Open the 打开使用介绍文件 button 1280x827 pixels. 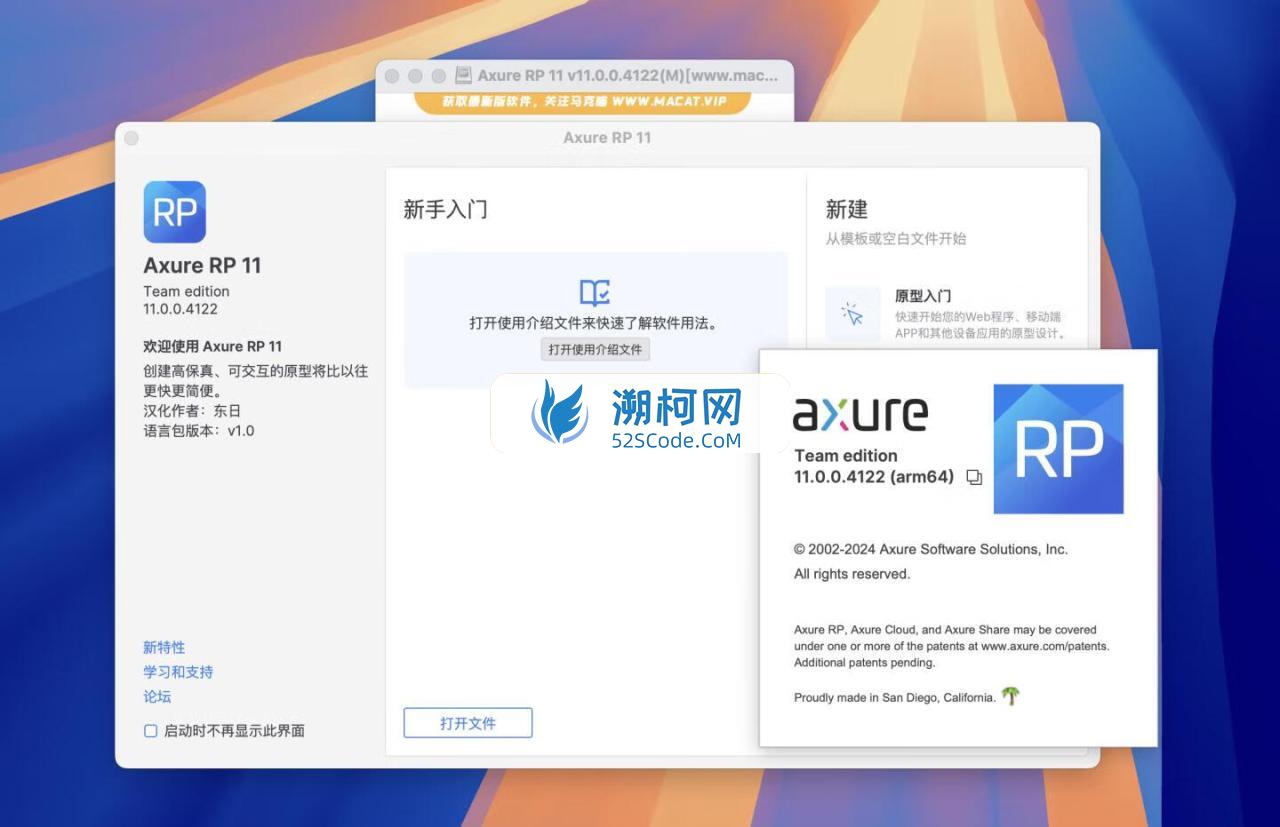pyautogui.click(x=596, y=349)
